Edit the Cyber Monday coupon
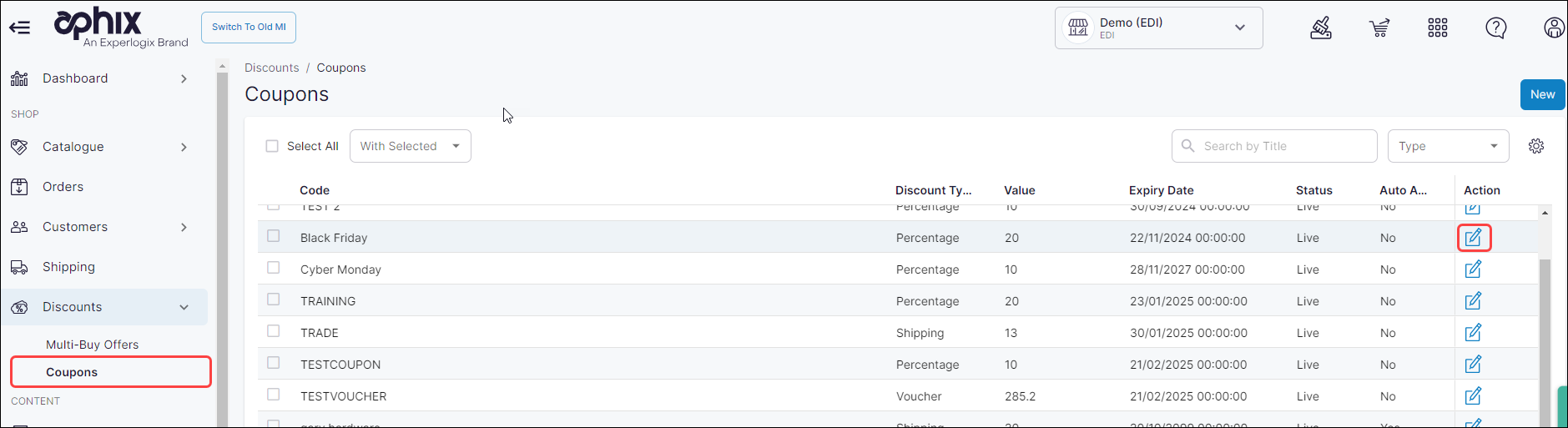Screen dimensions: 1568x428 1473,269
